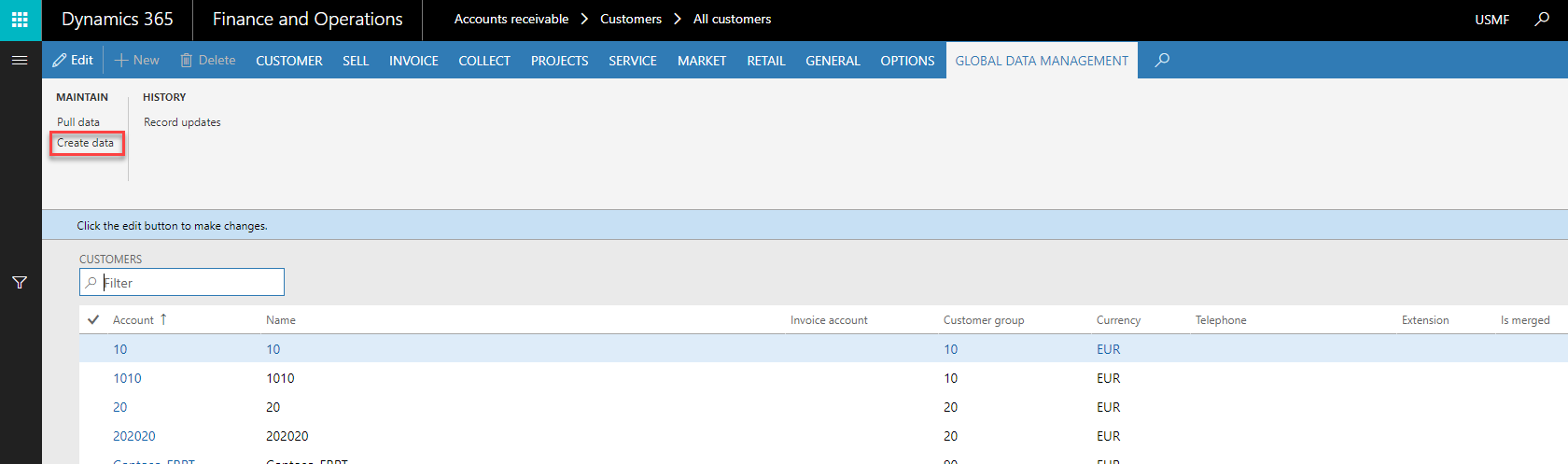The image size is (1568, 464).
Task: Click EUR currency in the 202020 row
Action: click(x=1109, y=436)
